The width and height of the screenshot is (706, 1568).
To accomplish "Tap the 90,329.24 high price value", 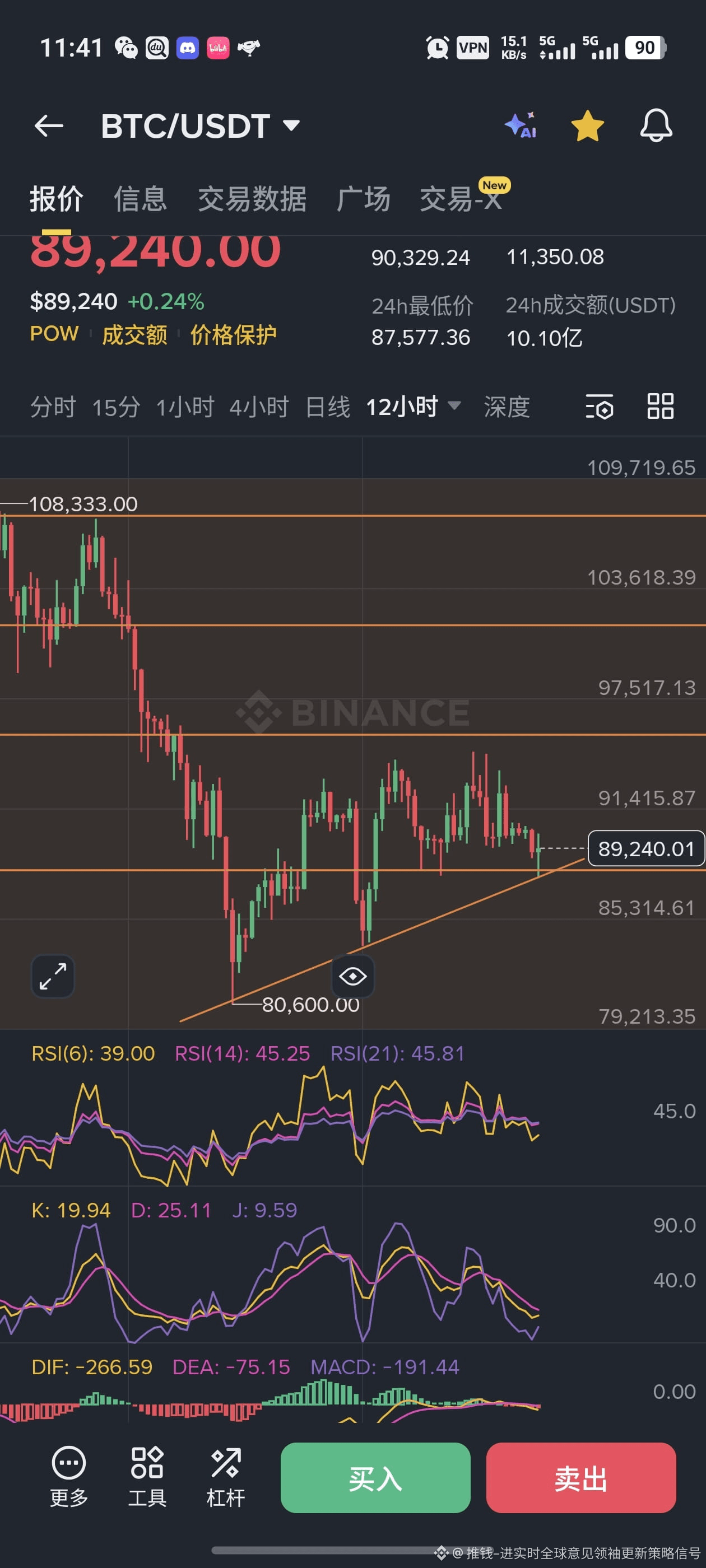I will [421, 258].
